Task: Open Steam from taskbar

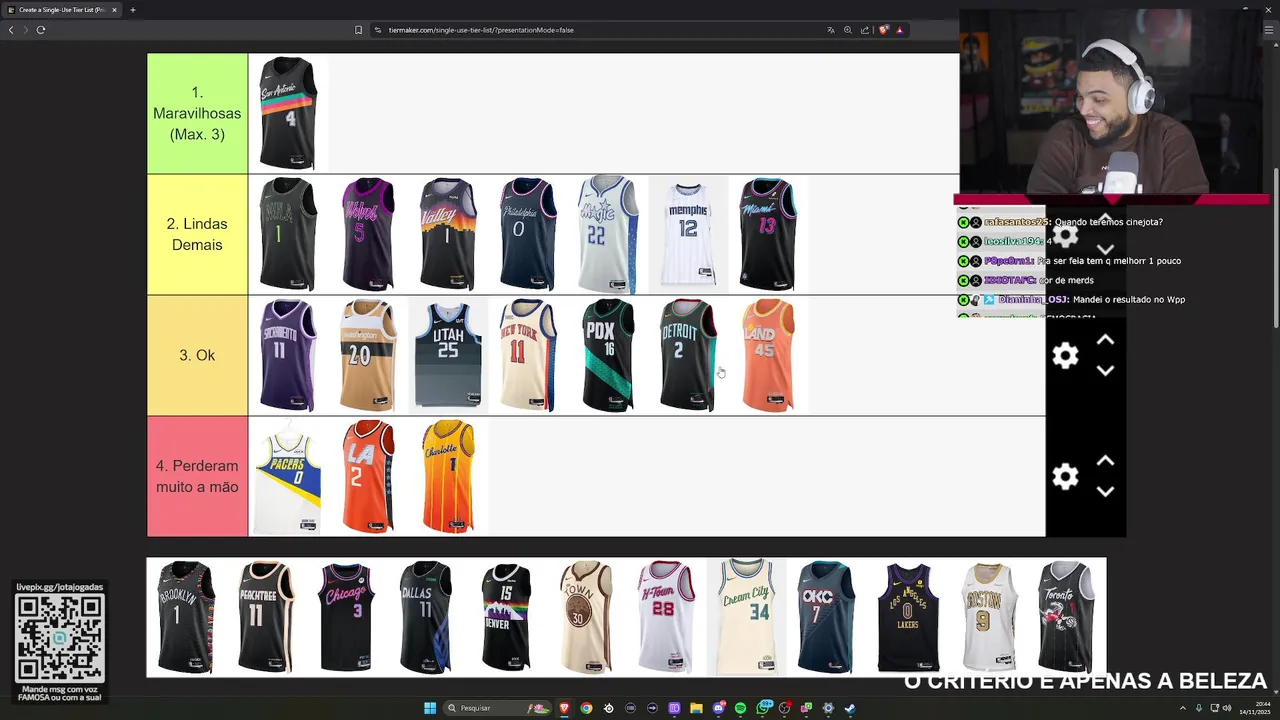Action: (x=850, y=708)
